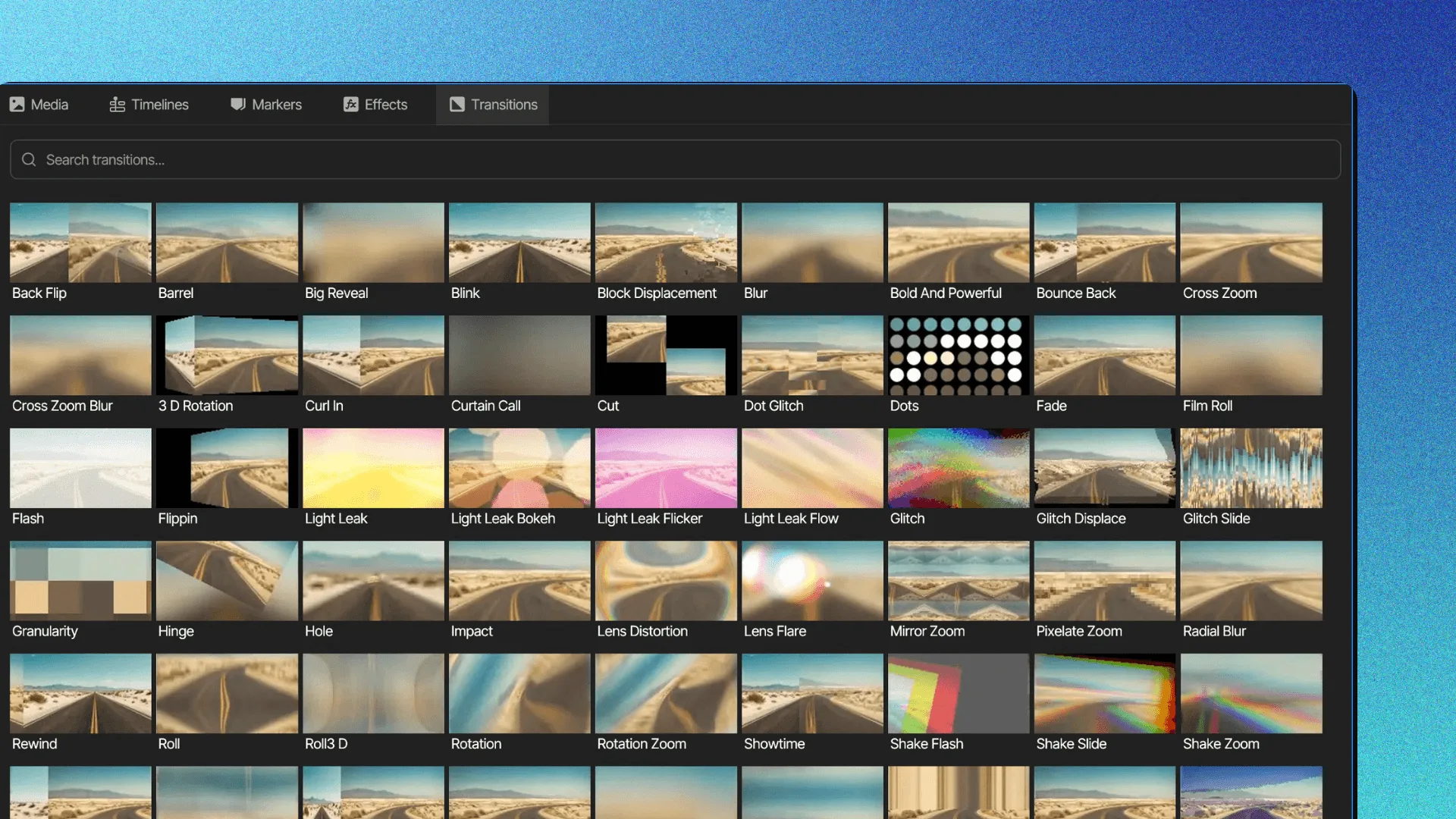Select the Blur transition thumbnail
Screen dimensions: 1456x819
click(812, 243)
